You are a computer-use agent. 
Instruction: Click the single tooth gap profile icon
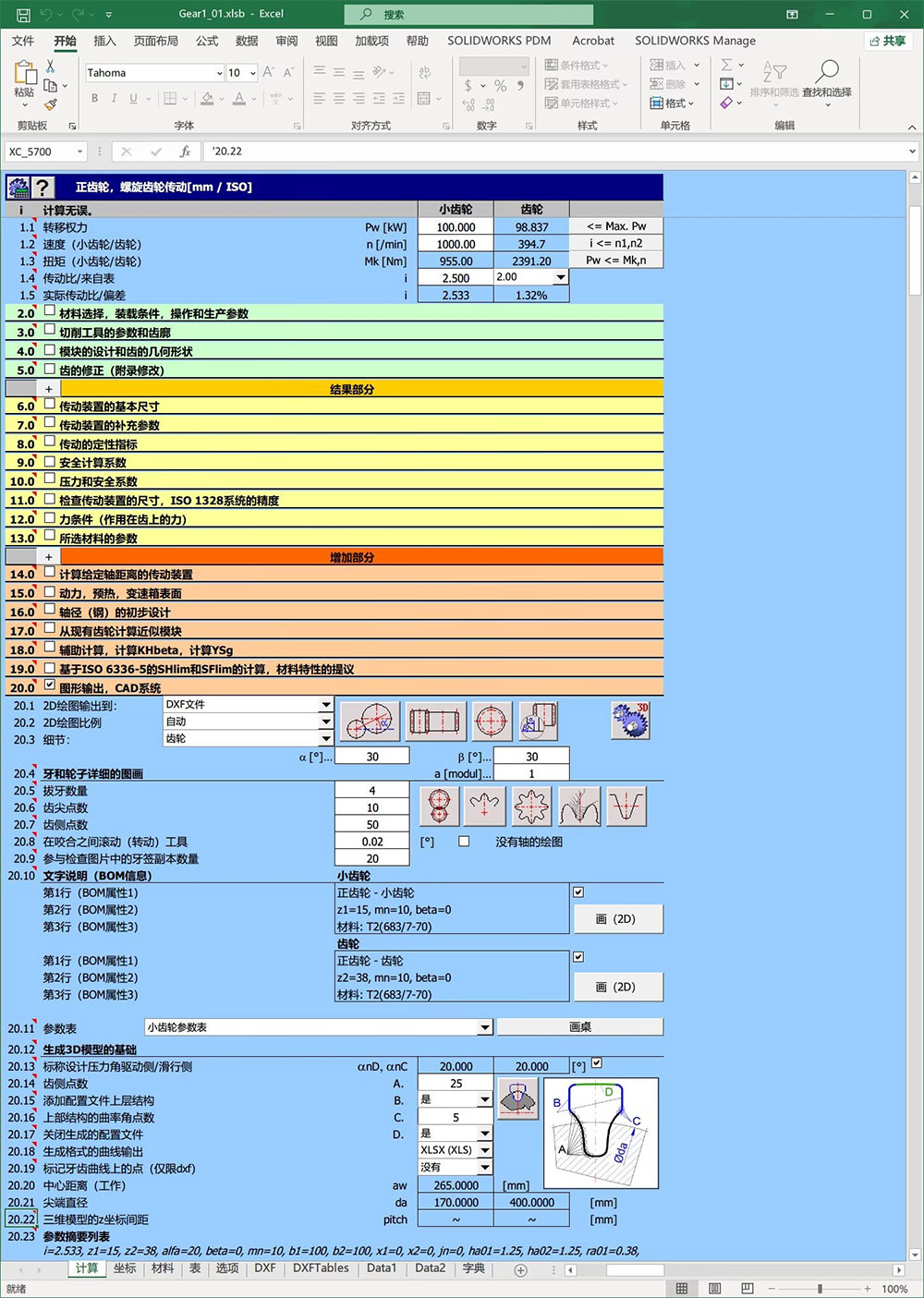(x=626, y=806)
